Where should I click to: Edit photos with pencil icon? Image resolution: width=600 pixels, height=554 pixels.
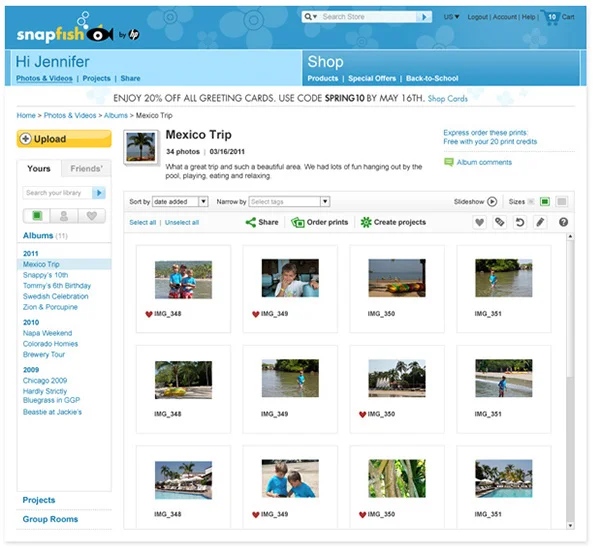coord(540,222)
